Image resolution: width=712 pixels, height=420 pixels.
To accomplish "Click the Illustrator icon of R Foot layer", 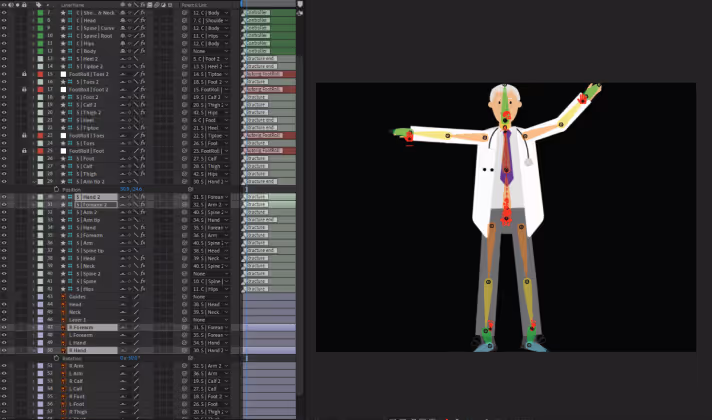I will tap(63, 396).
